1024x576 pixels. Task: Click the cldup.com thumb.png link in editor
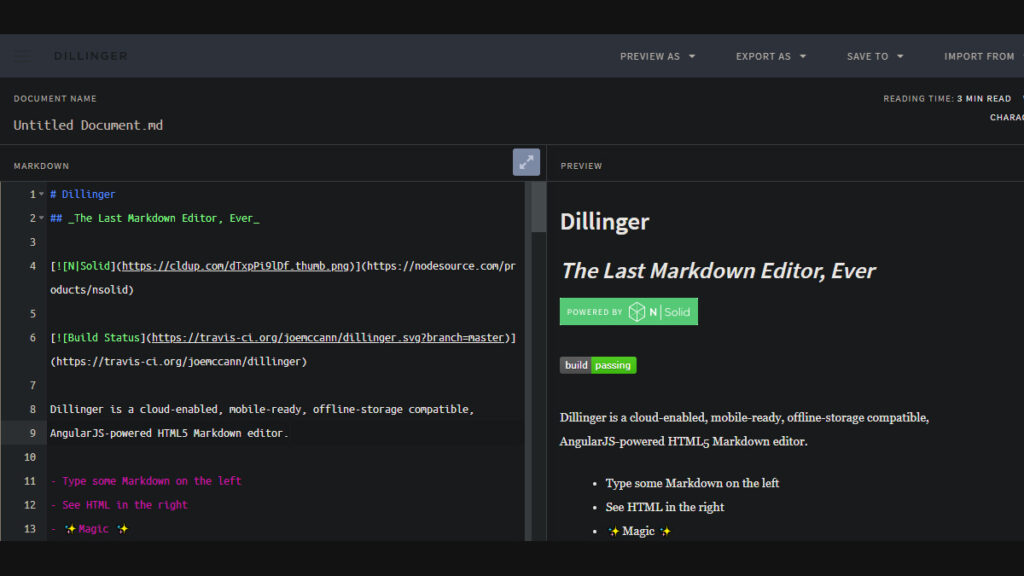(x=235, y=266)
